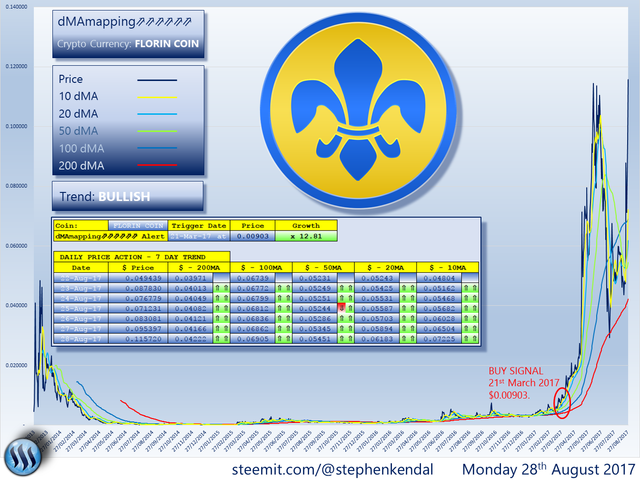Click the green arrows beside 0.06905

(x=284, y=339)
